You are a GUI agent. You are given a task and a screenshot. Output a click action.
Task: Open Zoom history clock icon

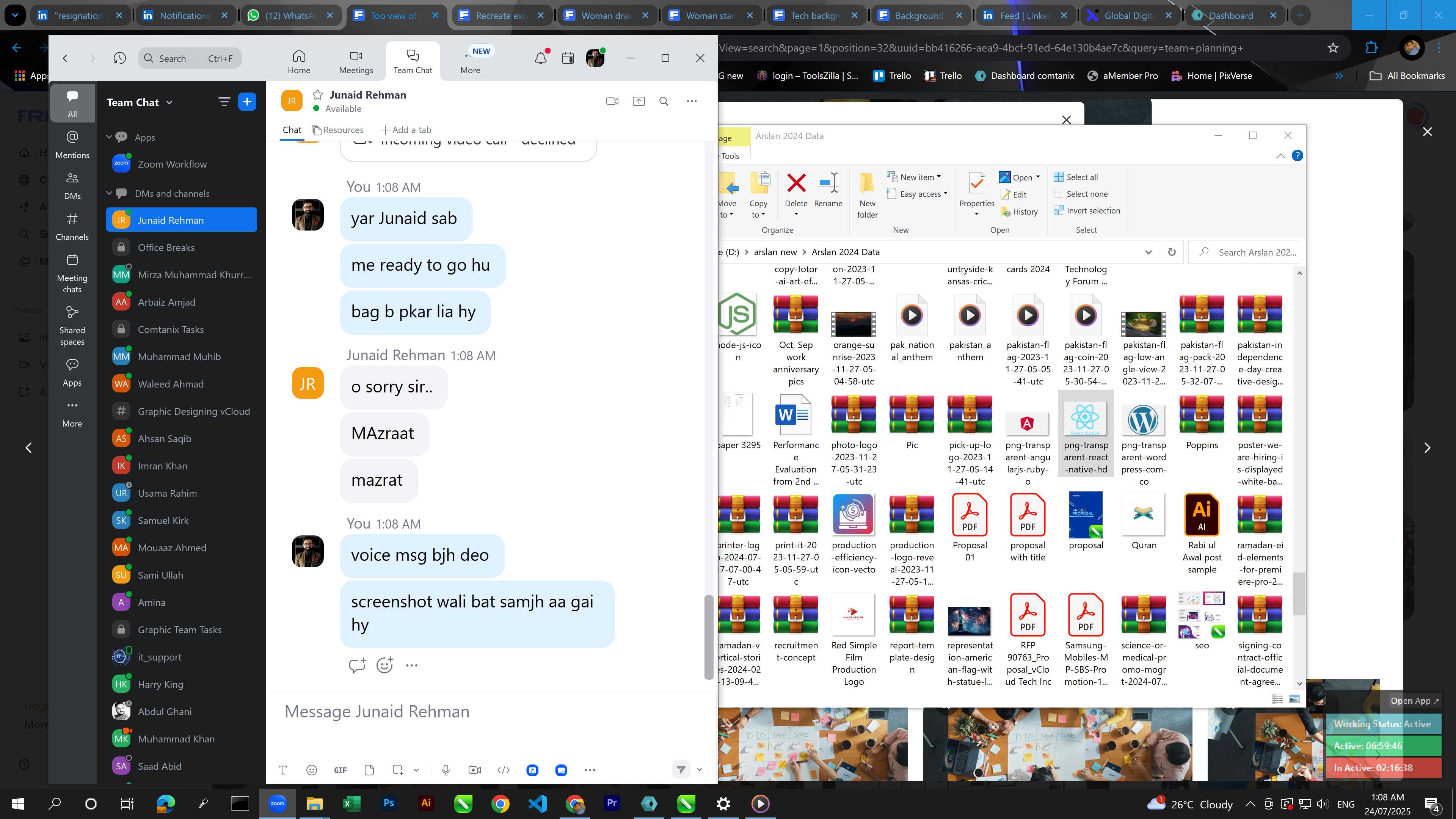(119, 58)
